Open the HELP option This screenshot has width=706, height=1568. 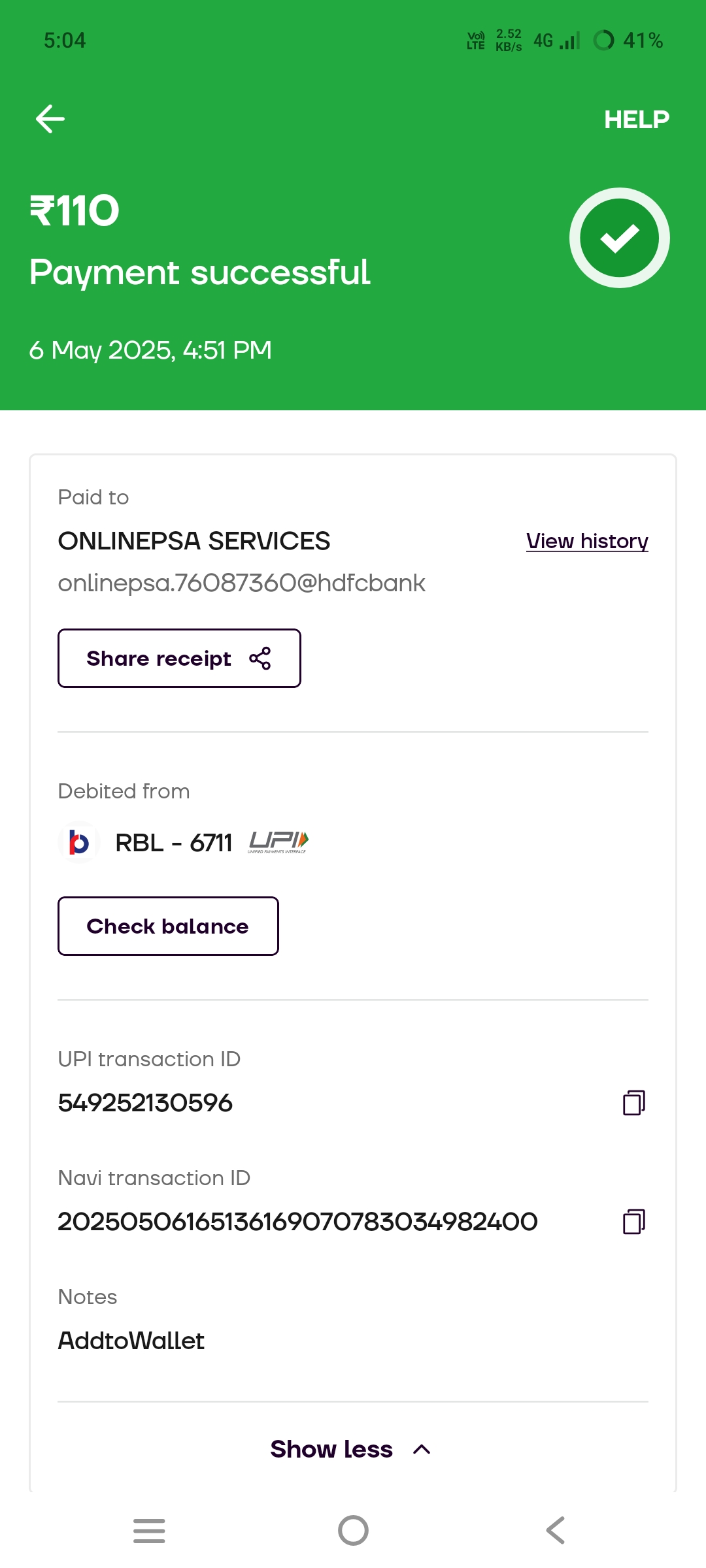(636, 120)
